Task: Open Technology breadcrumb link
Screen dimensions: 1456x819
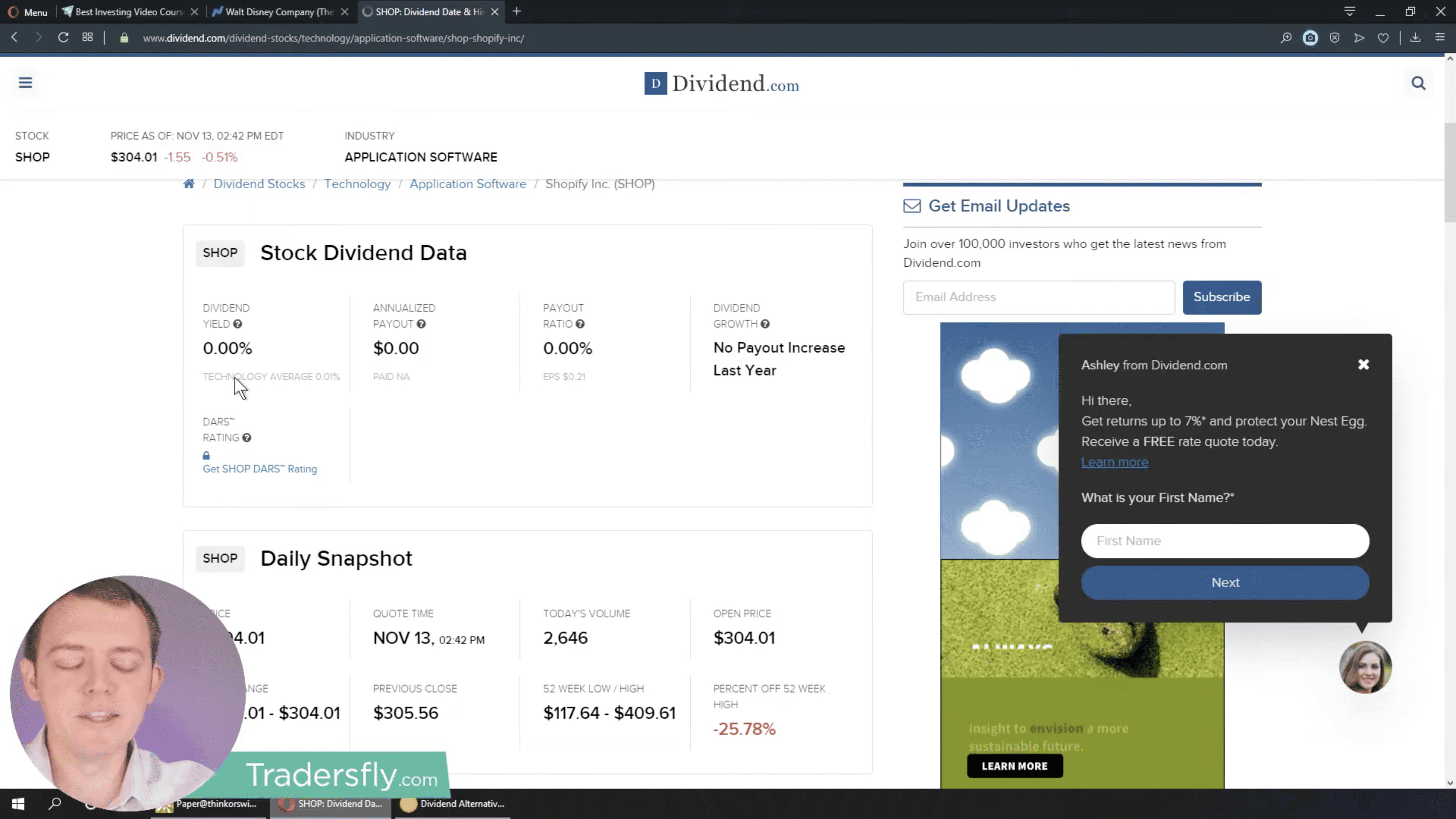Action: tap(357, 184)
